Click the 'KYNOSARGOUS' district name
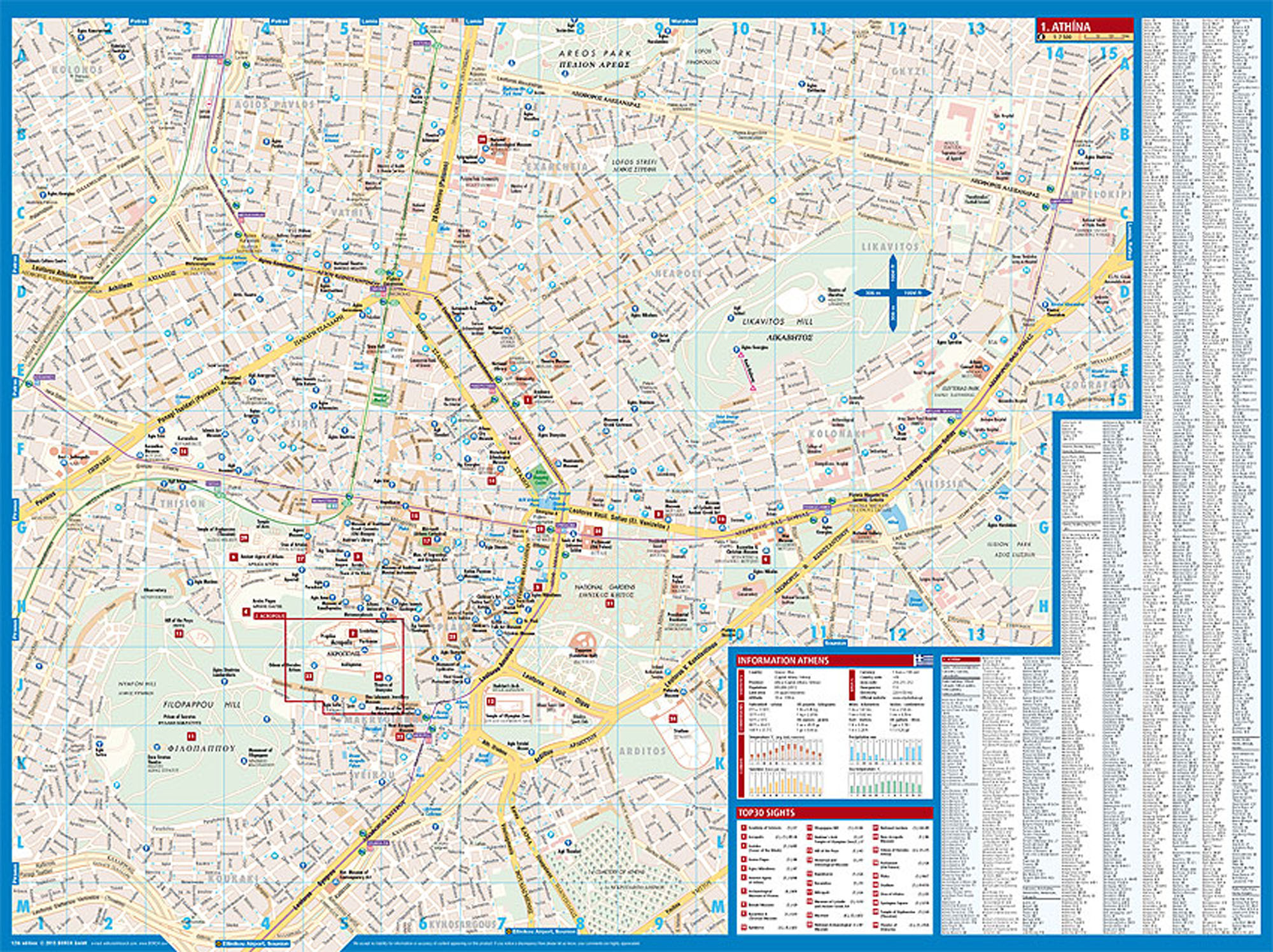Screen dimensions: 1273x952 [463, 924]
